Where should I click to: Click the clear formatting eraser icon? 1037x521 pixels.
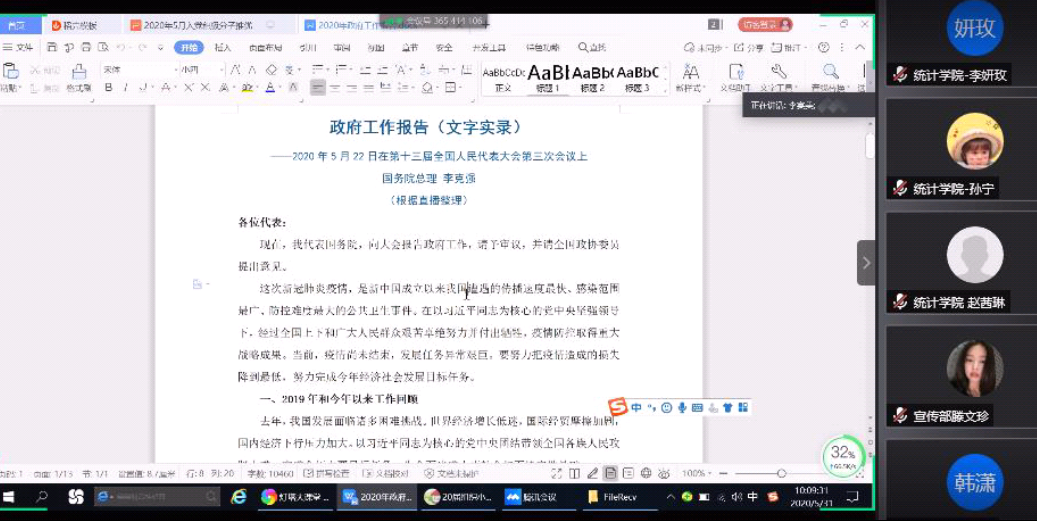point(270,69)
